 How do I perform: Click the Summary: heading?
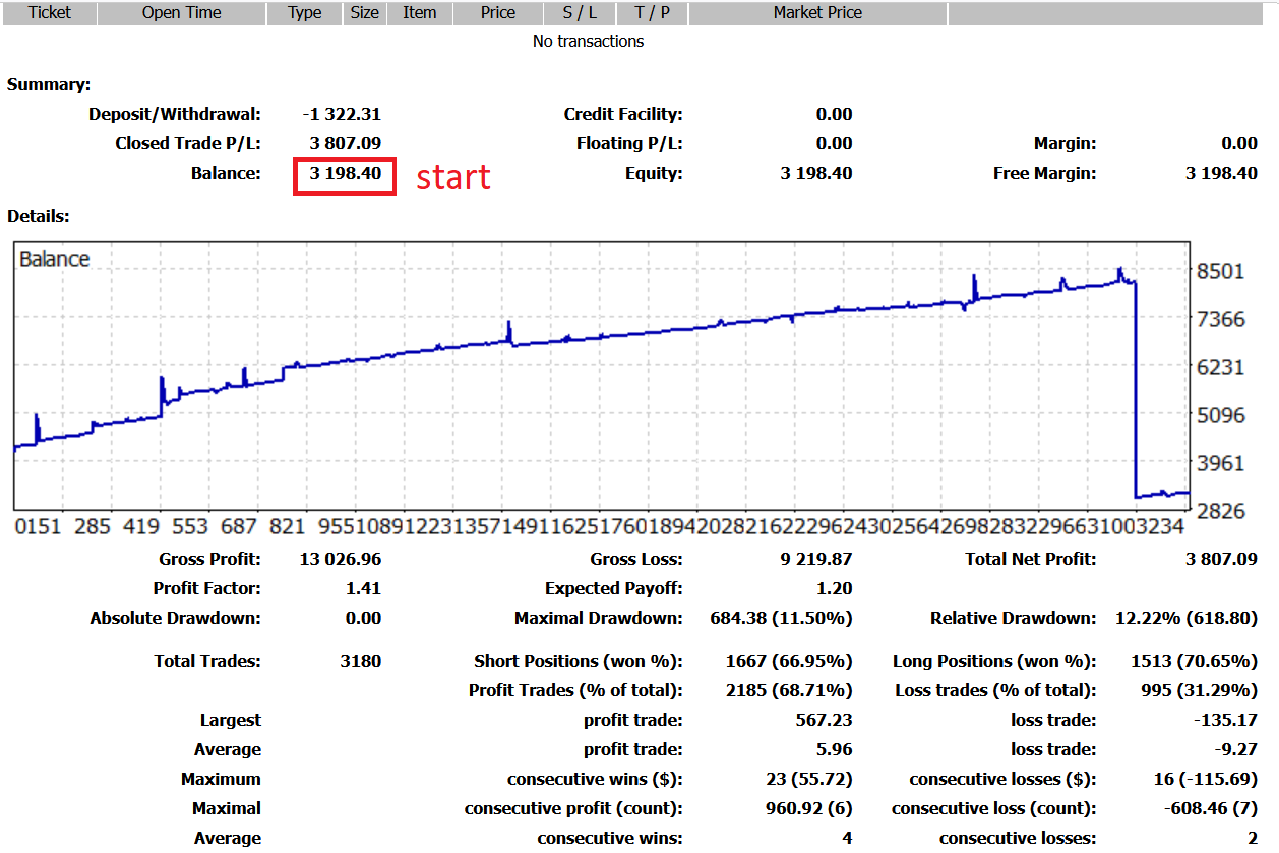pos(49,85)
